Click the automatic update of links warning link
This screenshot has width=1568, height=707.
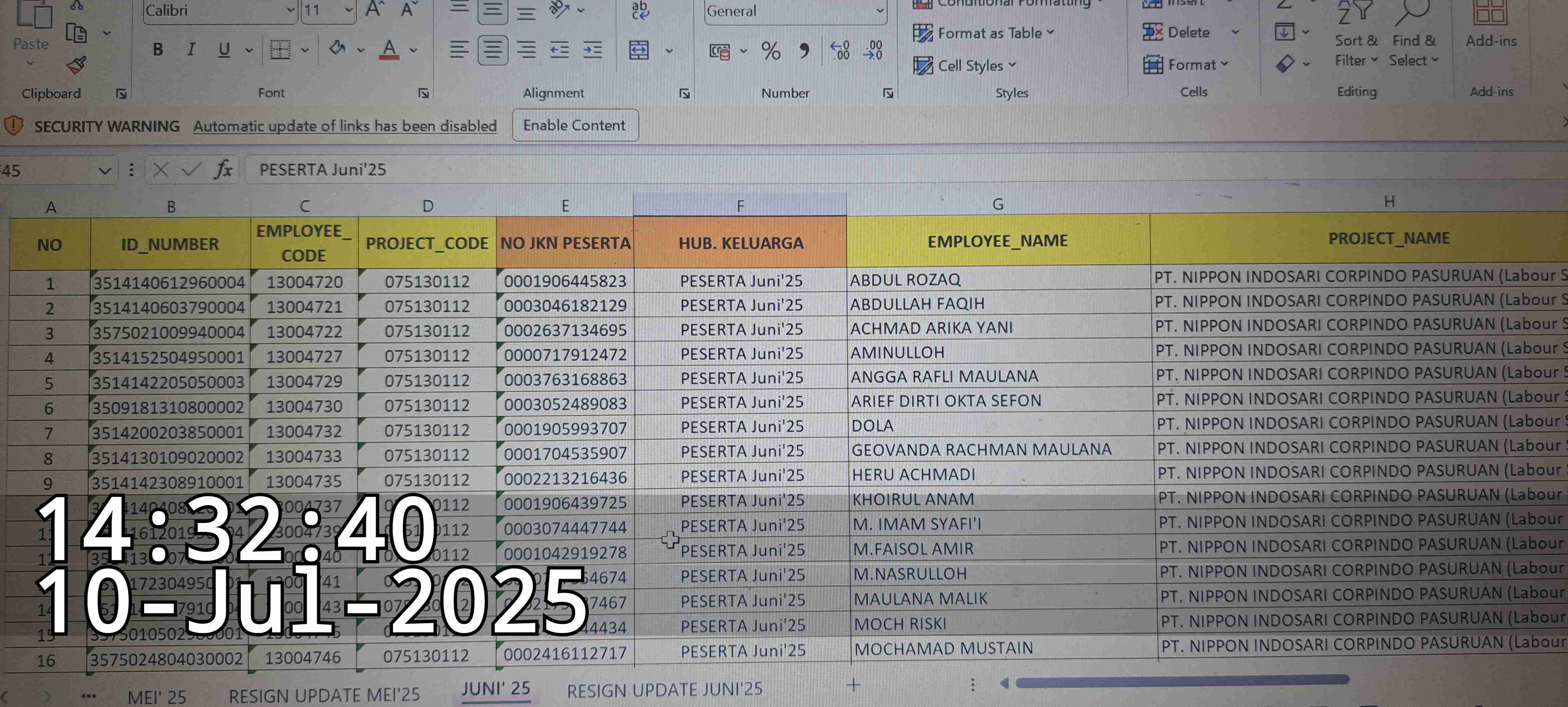(x=345, y=126)
